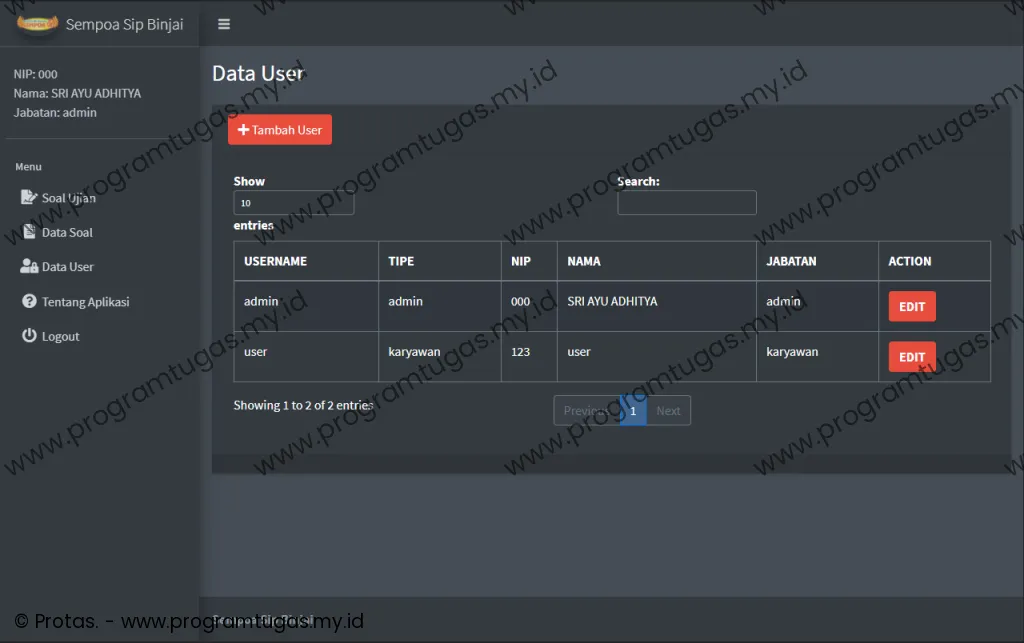1024x643 pixels.
Task: Click the Search input field
Action: coord(686,203)
